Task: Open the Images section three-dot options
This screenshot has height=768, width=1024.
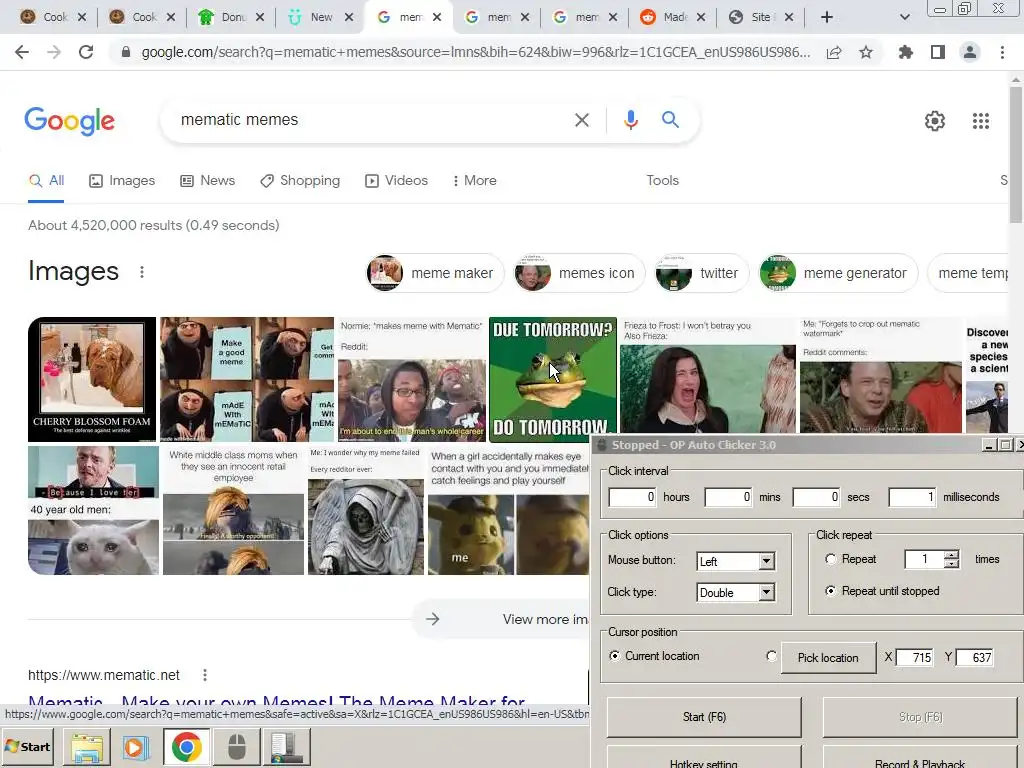Action: coord(142,272)
